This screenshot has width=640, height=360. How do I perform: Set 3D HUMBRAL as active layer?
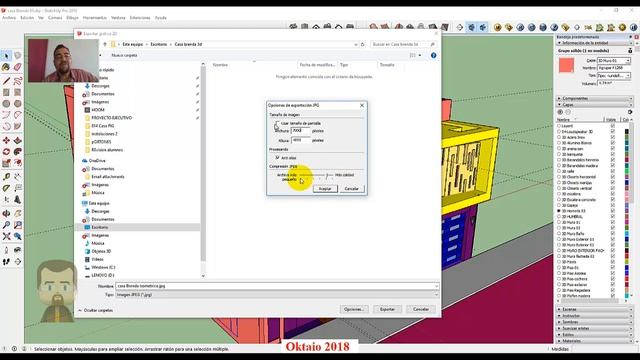tap(559, 217)
